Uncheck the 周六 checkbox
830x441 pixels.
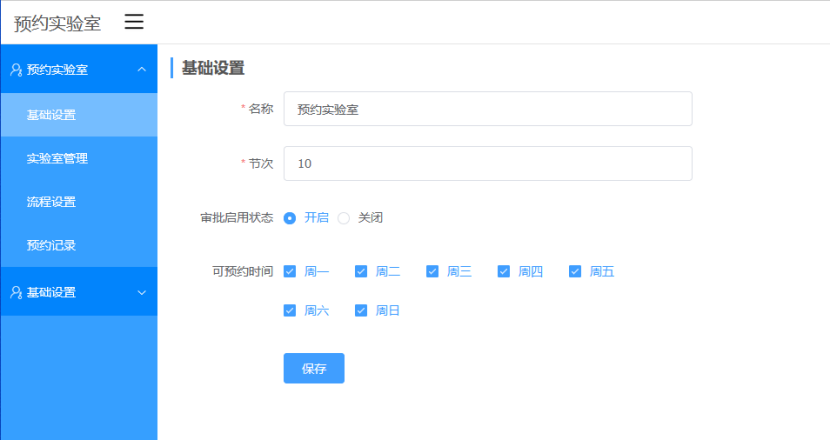pos(290,310)
